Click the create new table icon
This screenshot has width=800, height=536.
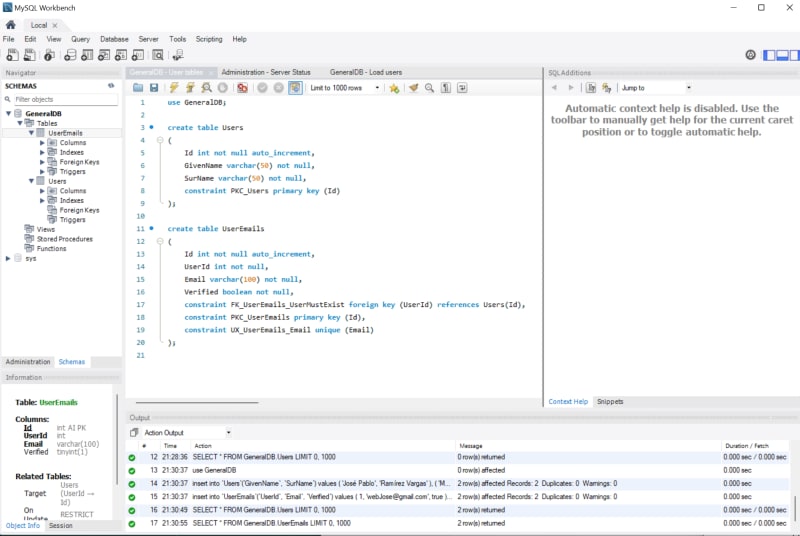coord(87,55)
